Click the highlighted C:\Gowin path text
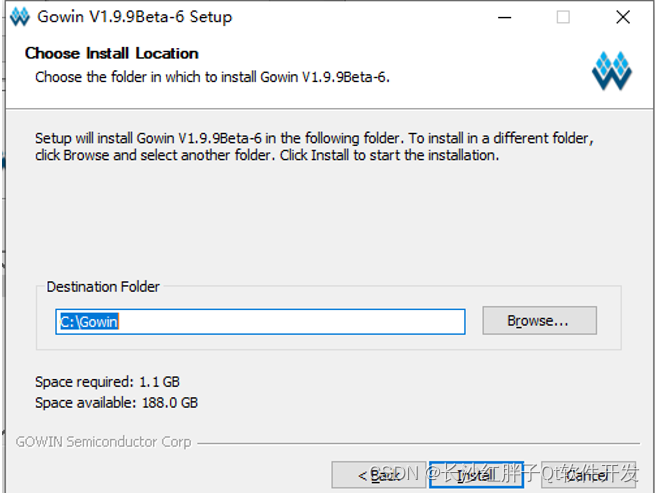 click(x=89, y=322)
